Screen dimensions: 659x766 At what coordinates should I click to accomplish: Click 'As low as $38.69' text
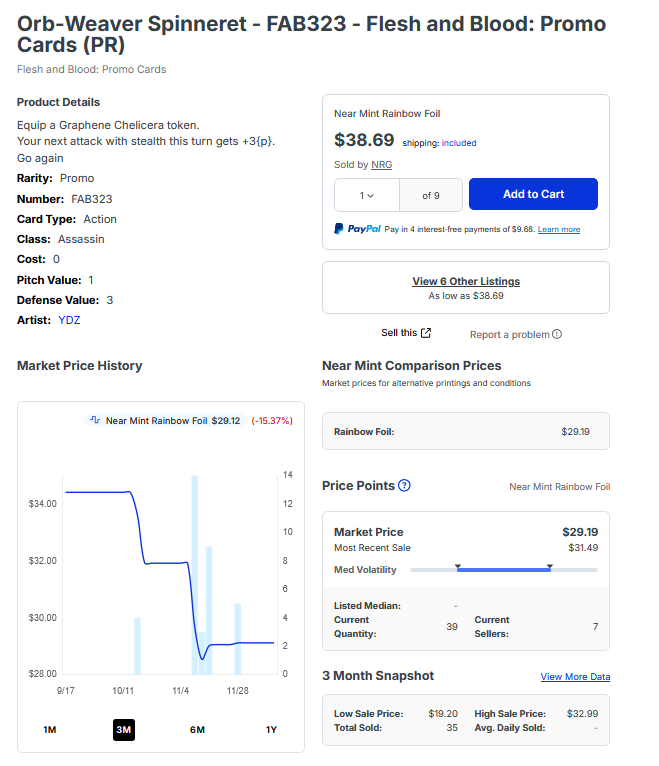(x=466, y=296)
